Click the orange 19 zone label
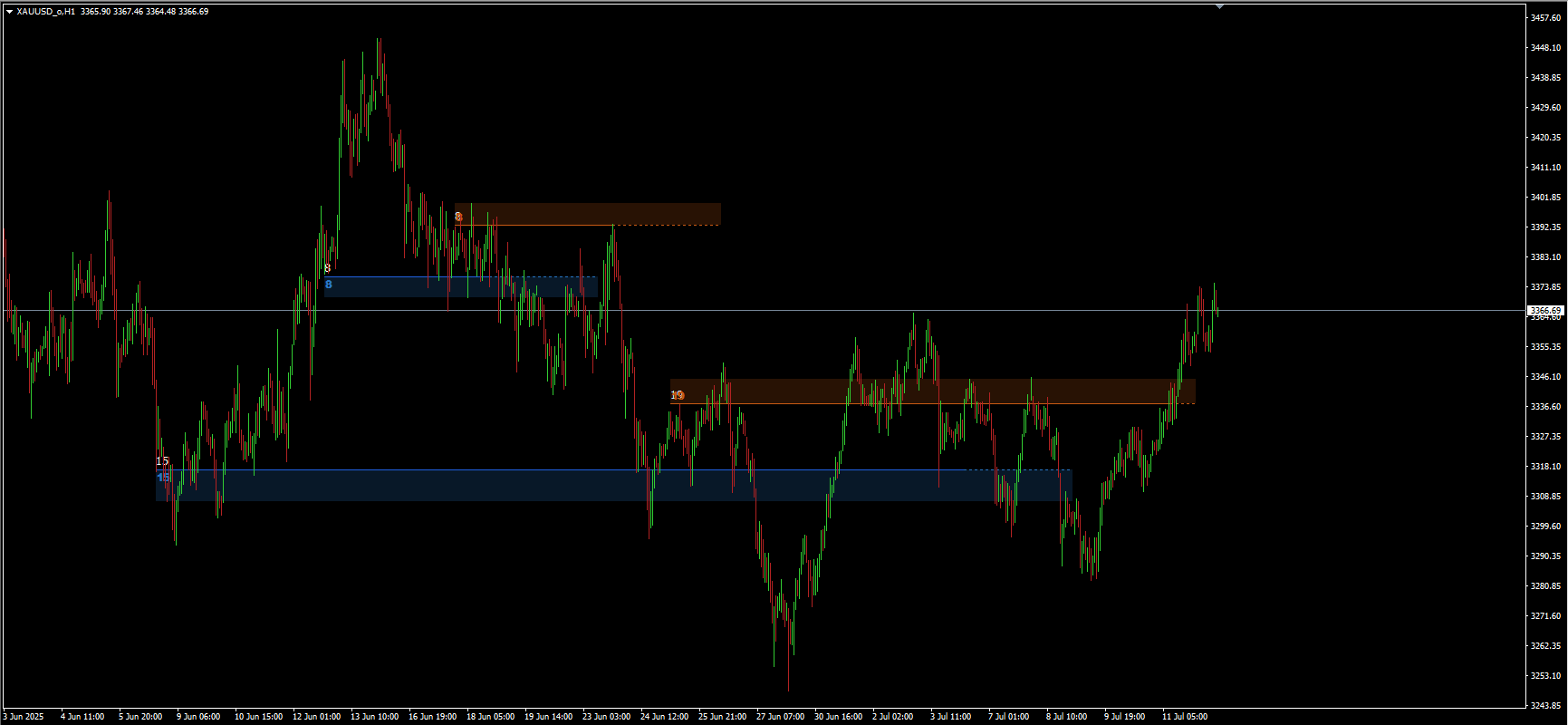Screen dimensions: 1568x725 click(x=678, y=395)
